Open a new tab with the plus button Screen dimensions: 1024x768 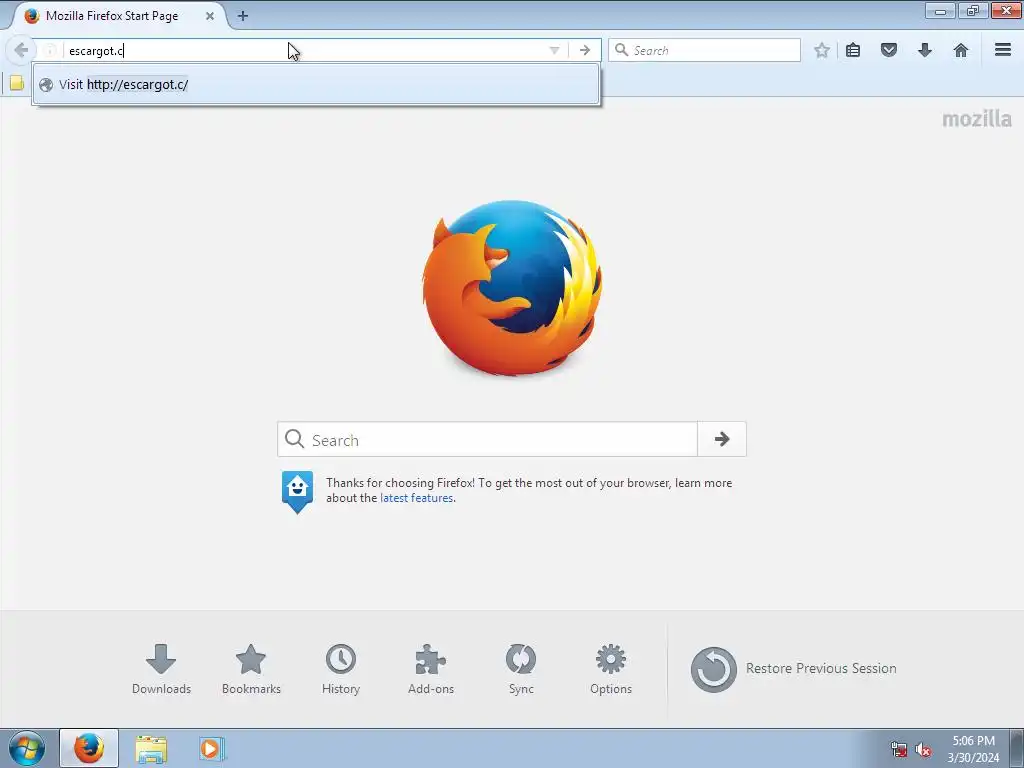(x=243, y=16)
